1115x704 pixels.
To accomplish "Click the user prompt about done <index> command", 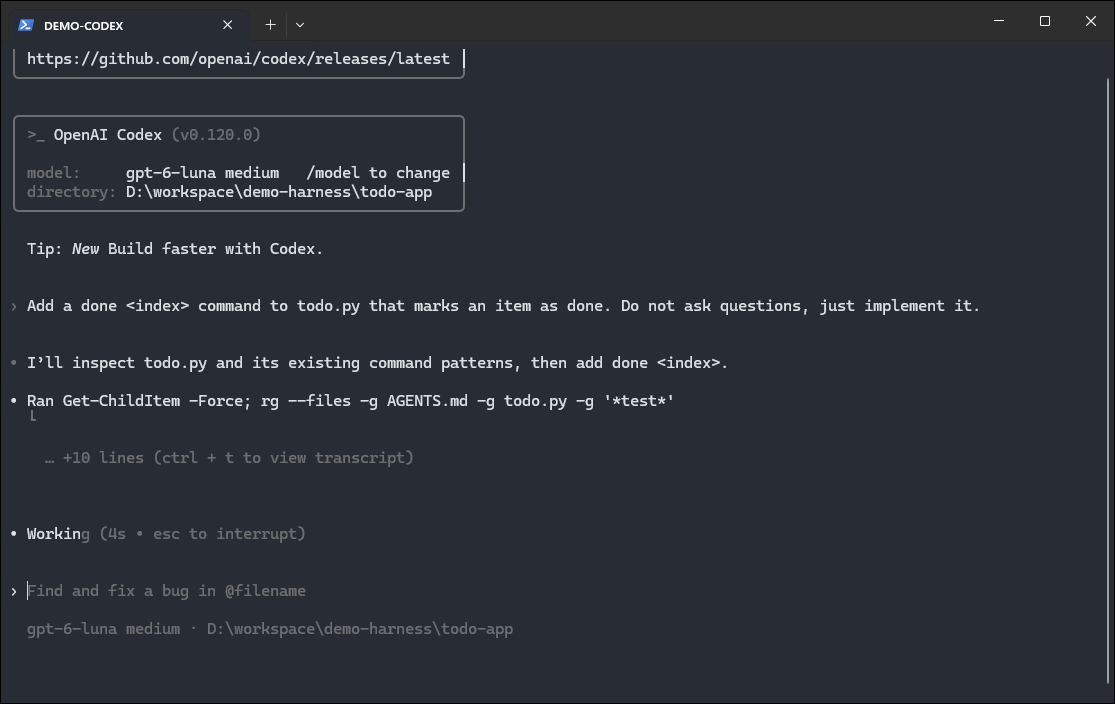I will 503,306.
